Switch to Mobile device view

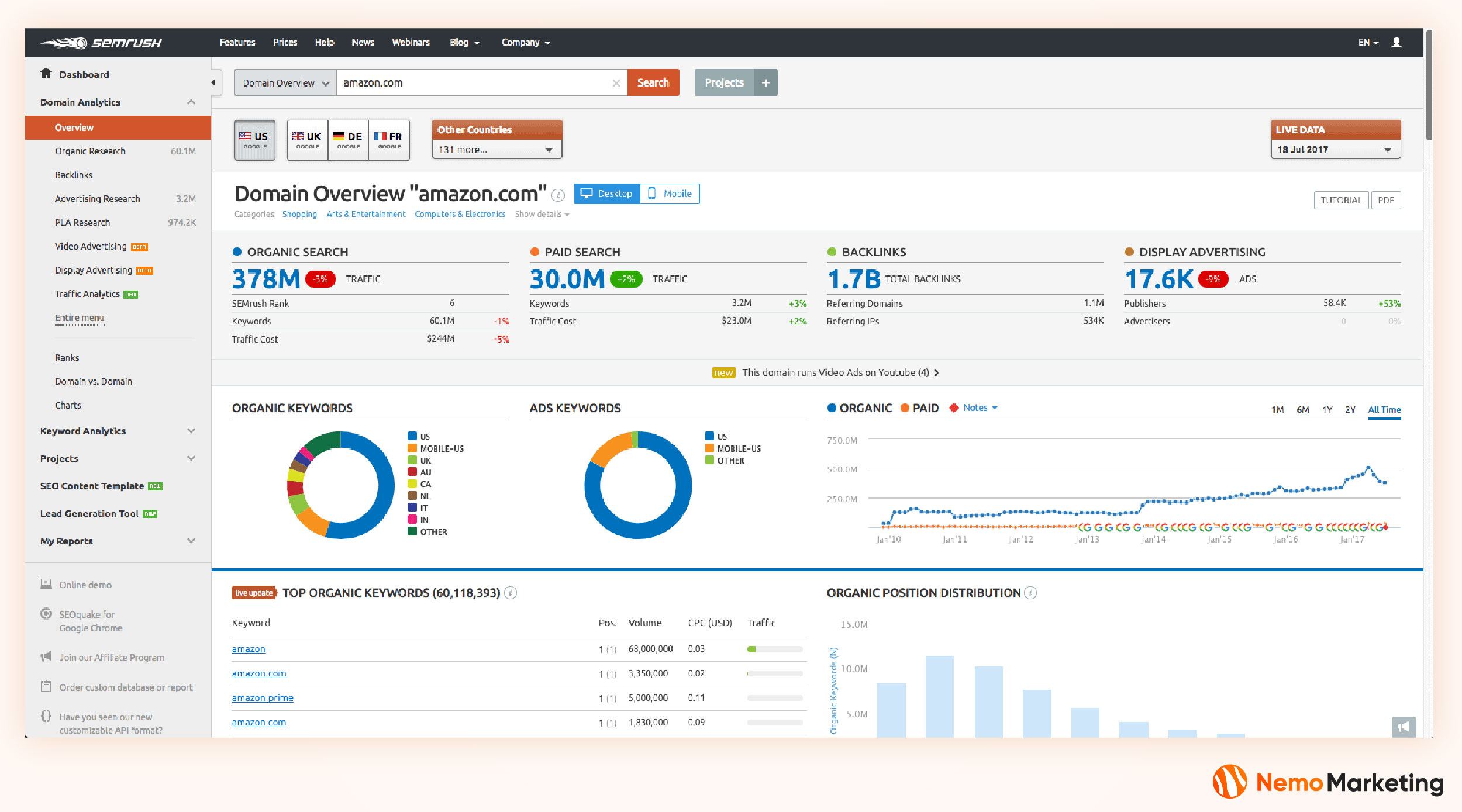click(670, 194)
